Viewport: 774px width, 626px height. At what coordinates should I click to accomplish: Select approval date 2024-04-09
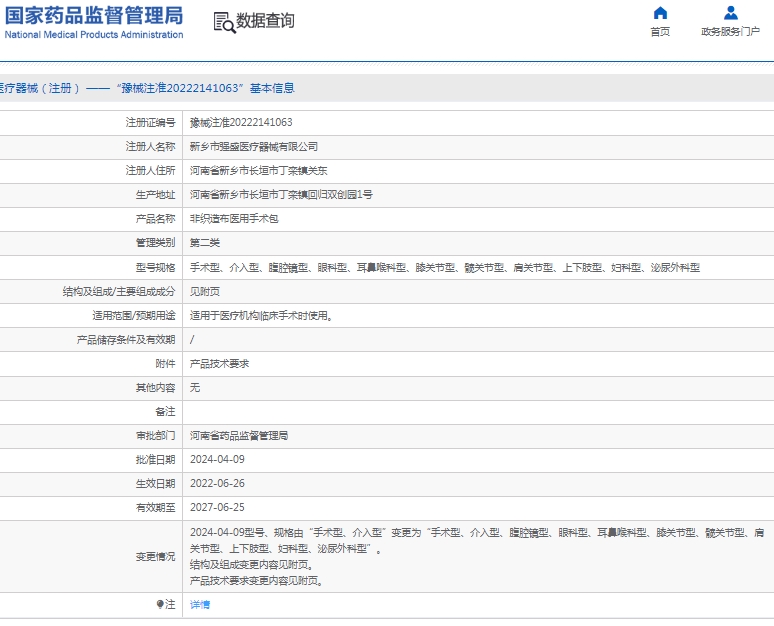[217, 459]
